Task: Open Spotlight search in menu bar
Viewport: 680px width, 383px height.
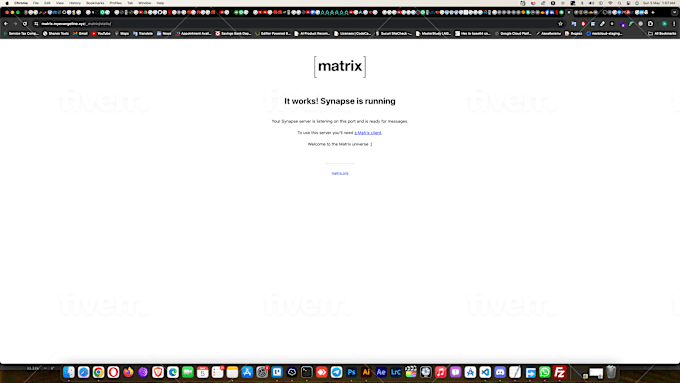Action: pos(619,3)
